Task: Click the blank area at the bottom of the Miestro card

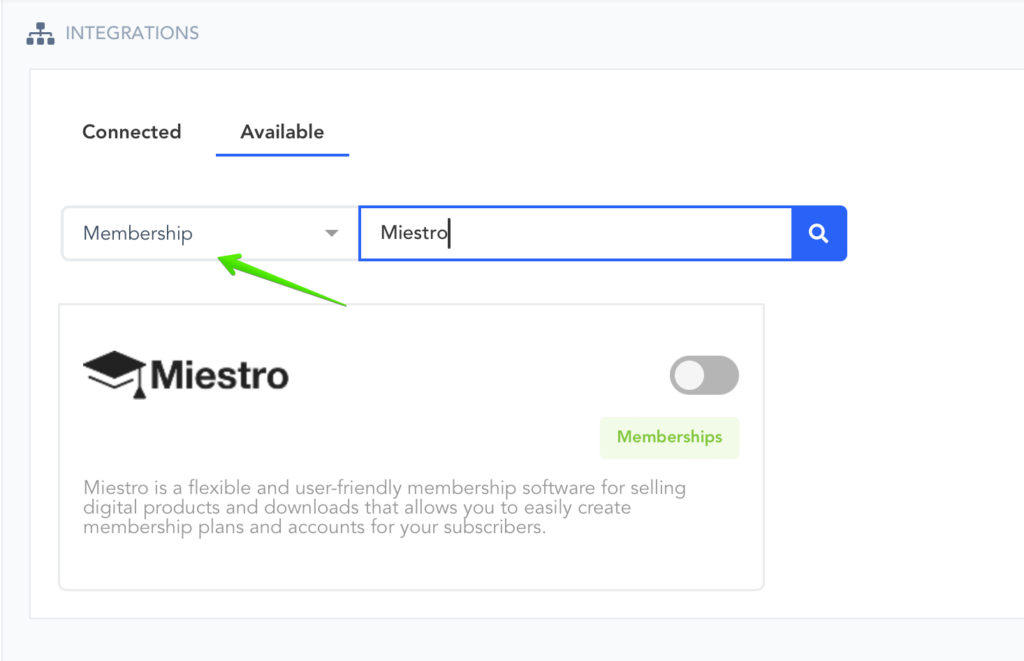Action: click(x=410, y=565)
